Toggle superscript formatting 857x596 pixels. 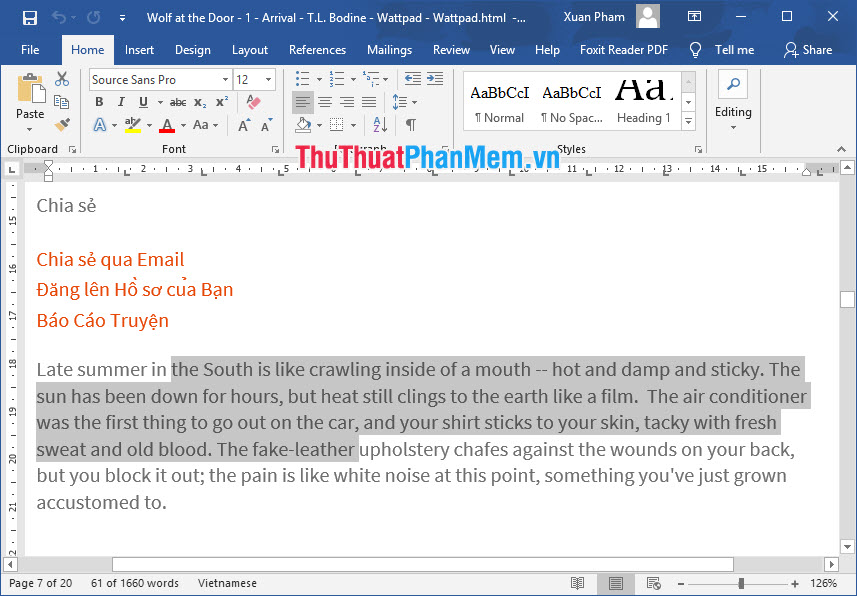(x=221, y=100)
